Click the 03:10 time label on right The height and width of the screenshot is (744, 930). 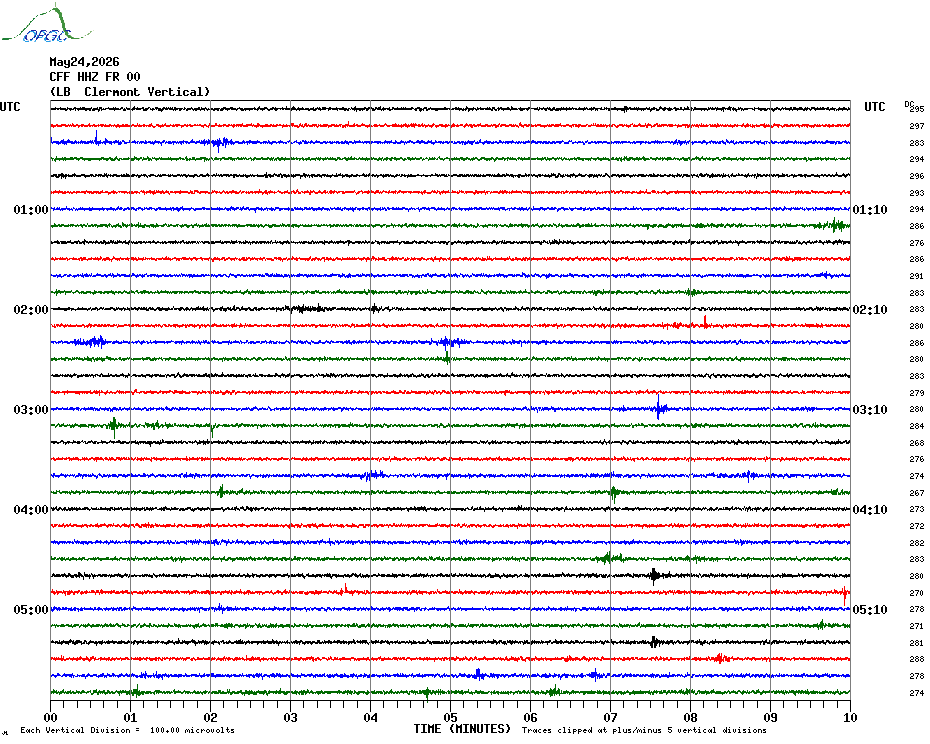click(870, 409)
